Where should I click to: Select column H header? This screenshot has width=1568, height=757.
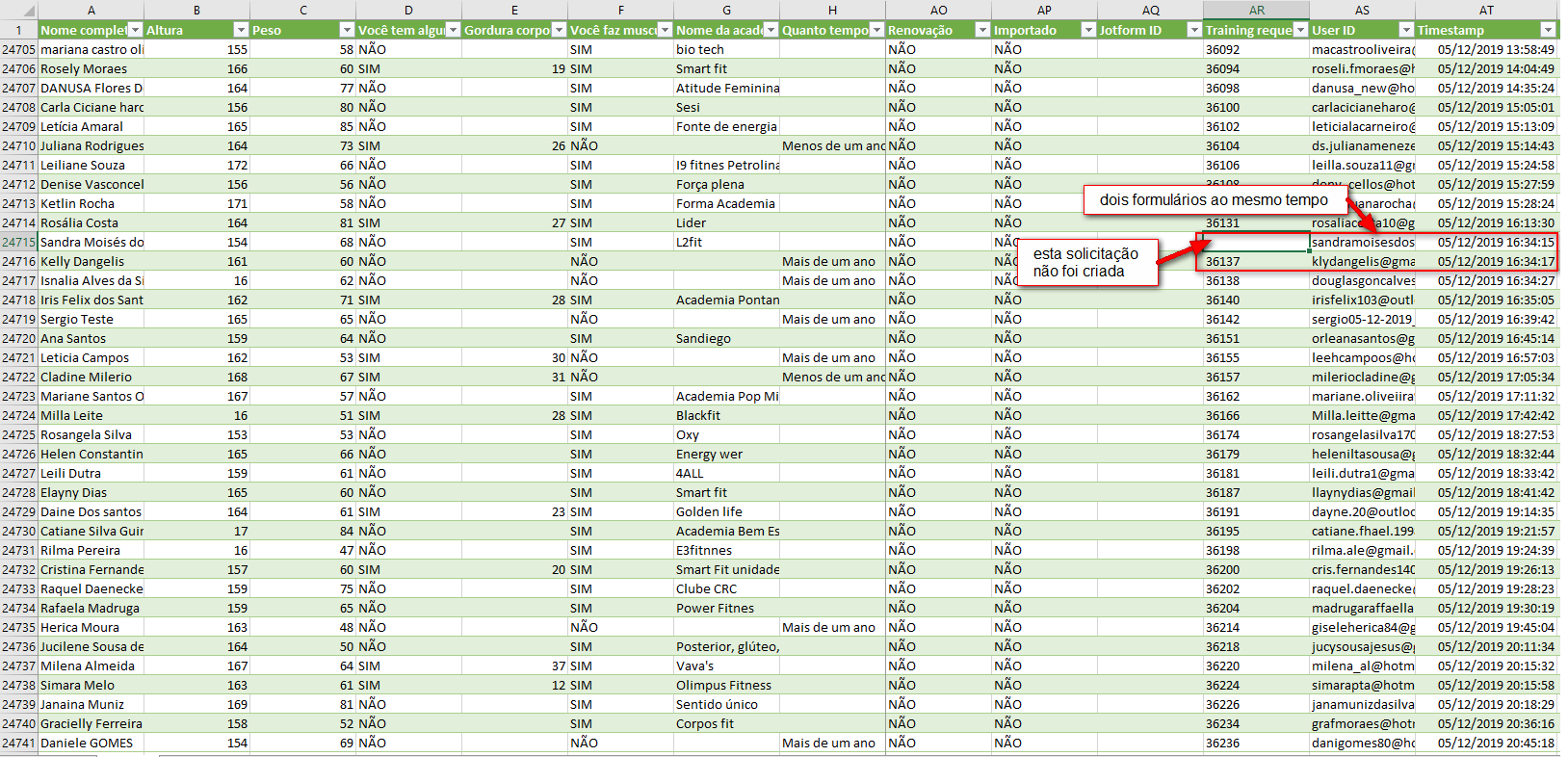(x=833, y=10)
